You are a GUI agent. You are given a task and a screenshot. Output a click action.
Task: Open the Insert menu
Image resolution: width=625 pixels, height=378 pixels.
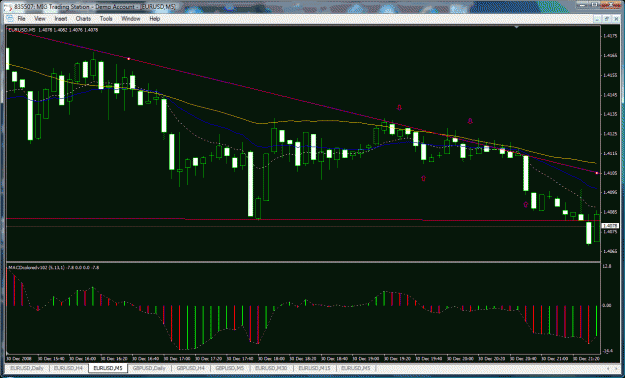pyautogui.click(x=61, y=19)
